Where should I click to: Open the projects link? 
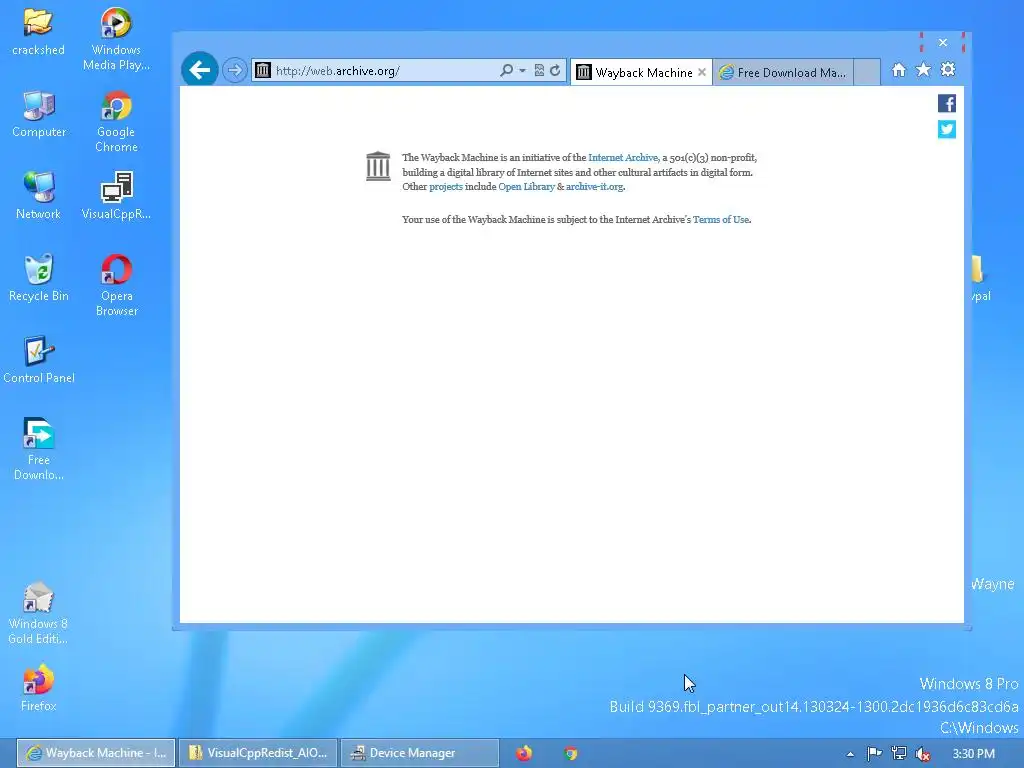445,187
